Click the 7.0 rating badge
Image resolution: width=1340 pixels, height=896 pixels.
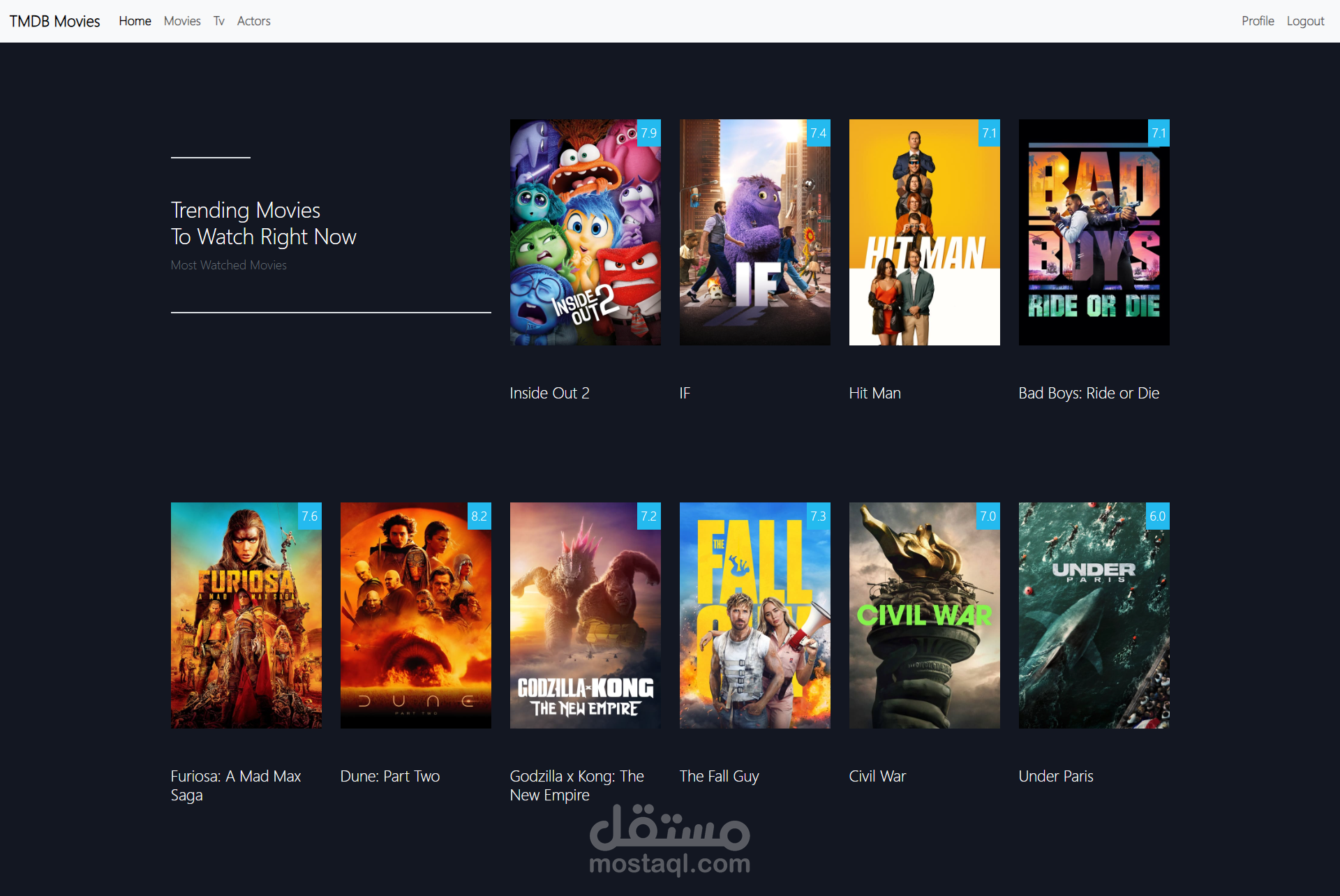(x=988, y=516)
